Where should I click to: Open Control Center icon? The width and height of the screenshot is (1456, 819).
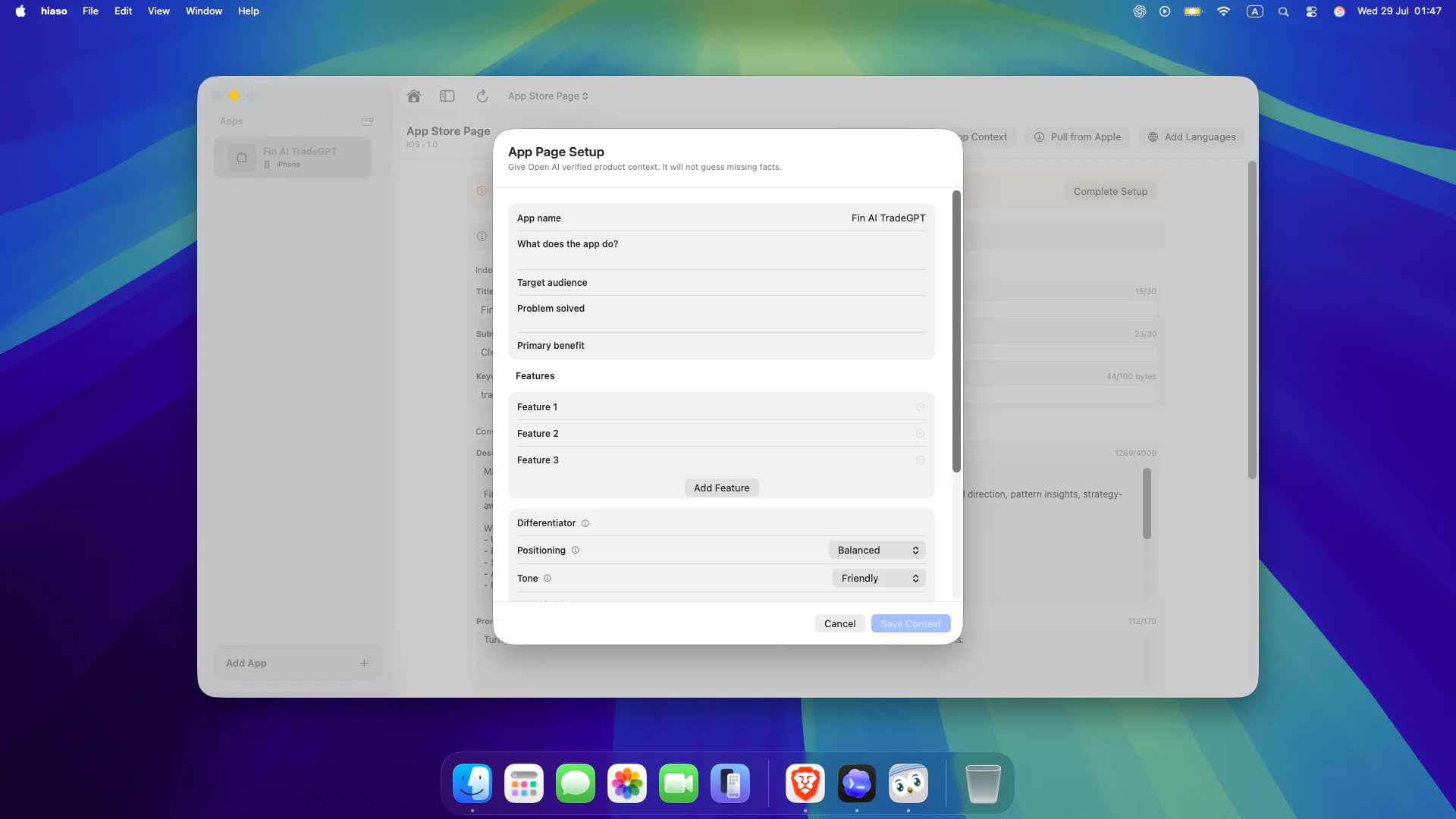(1311, 11)
